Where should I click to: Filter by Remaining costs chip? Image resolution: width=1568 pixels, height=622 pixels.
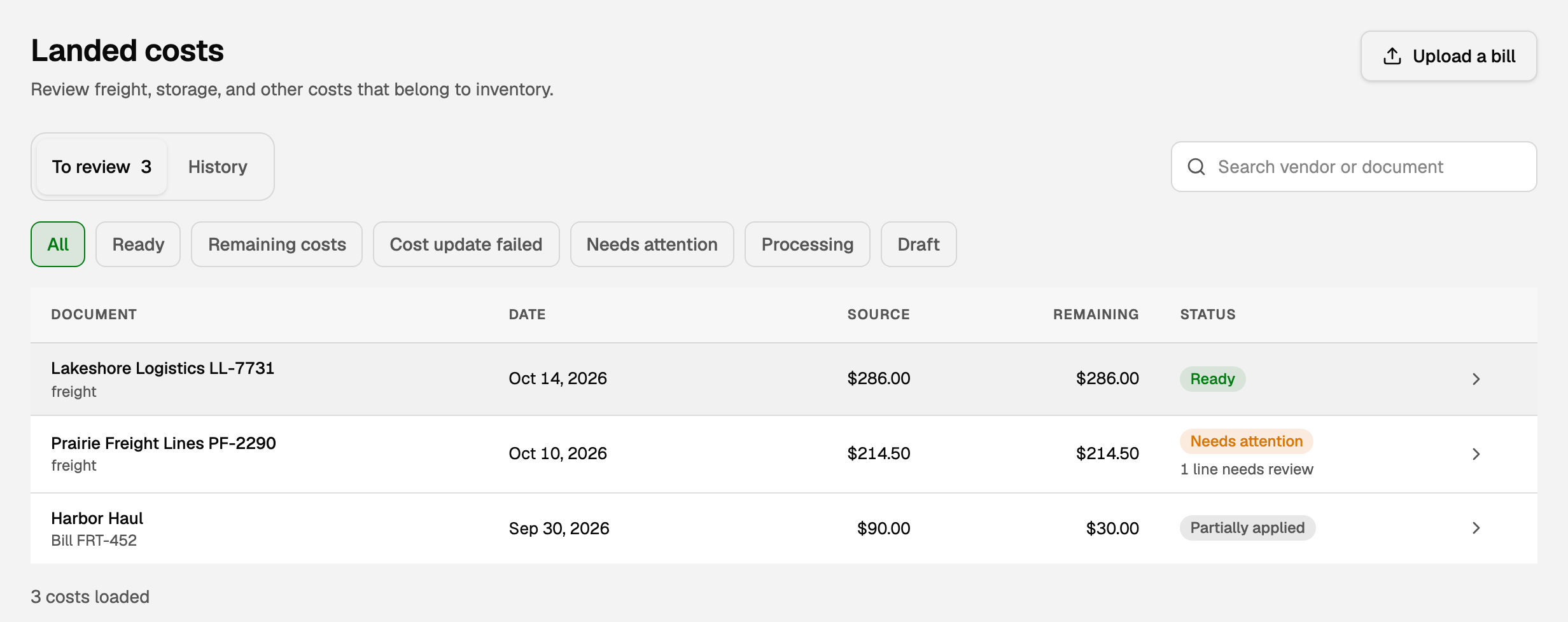(x=277, y=244)
